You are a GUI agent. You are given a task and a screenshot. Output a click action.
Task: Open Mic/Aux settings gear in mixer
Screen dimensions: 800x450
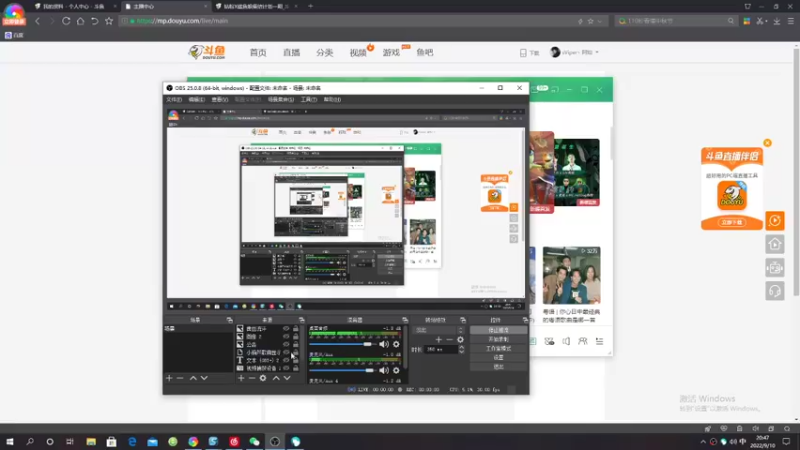396,370
